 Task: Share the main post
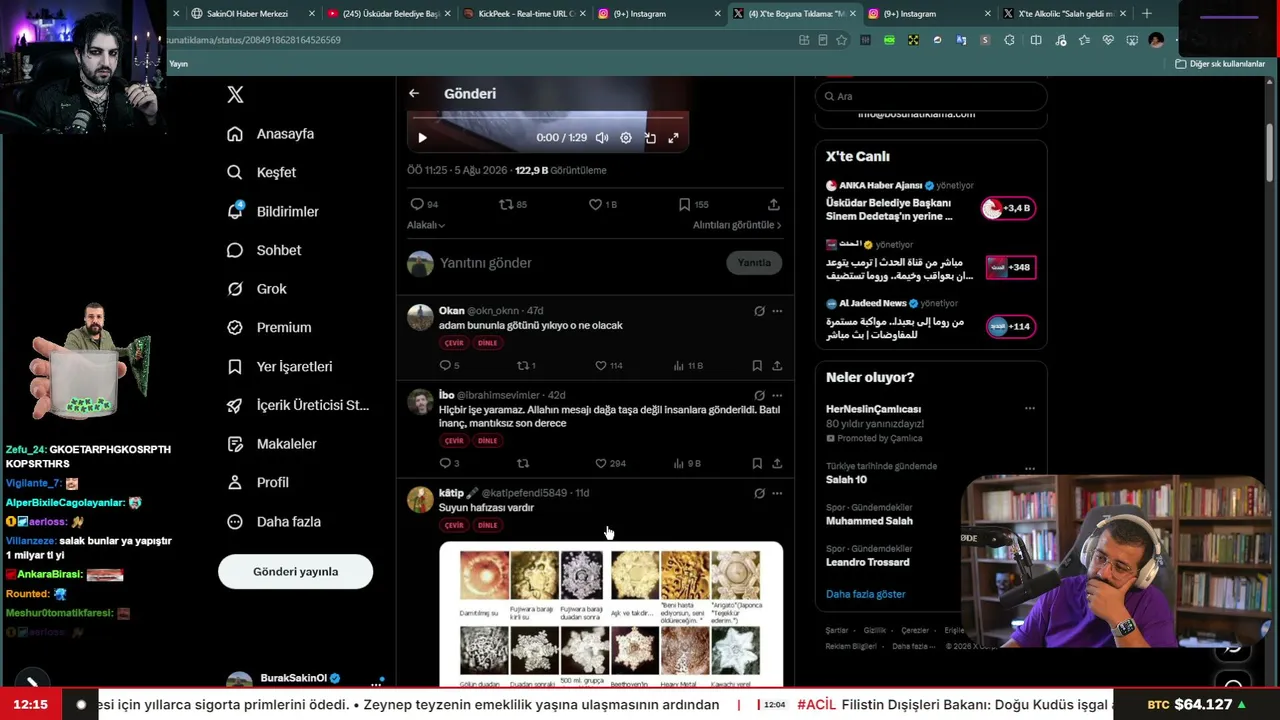click(x=773, y=204)
